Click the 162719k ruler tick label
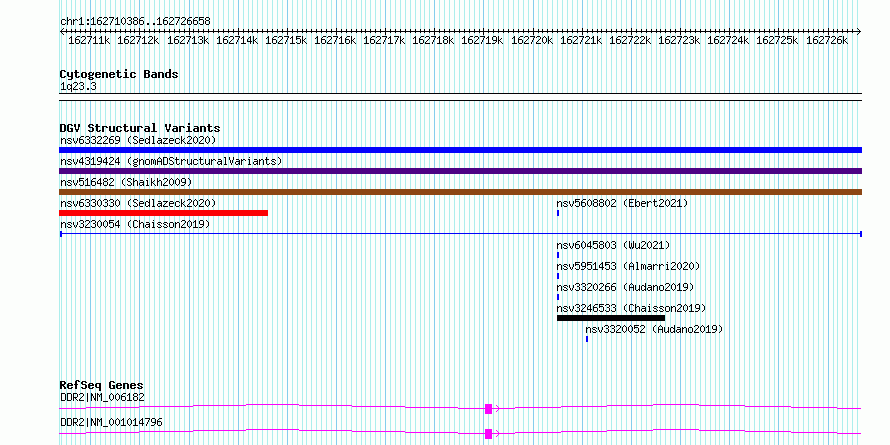The image size is (890, 445). [x=482, y=40]
